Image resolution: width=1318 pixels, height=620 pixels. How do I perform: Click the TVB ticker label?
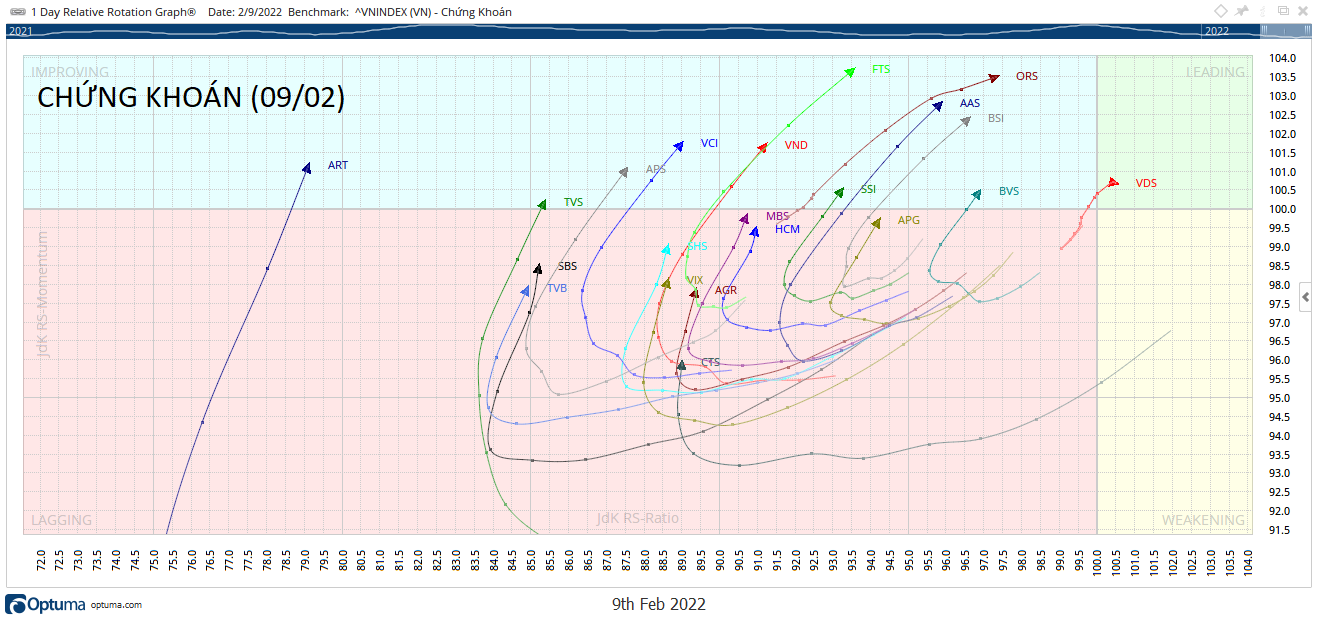coord(557,288)
